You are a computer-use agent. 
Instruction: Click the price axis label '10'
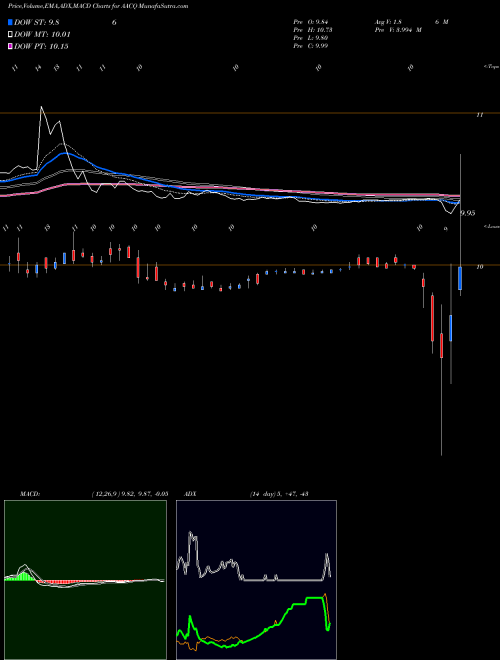coord(479,266)
